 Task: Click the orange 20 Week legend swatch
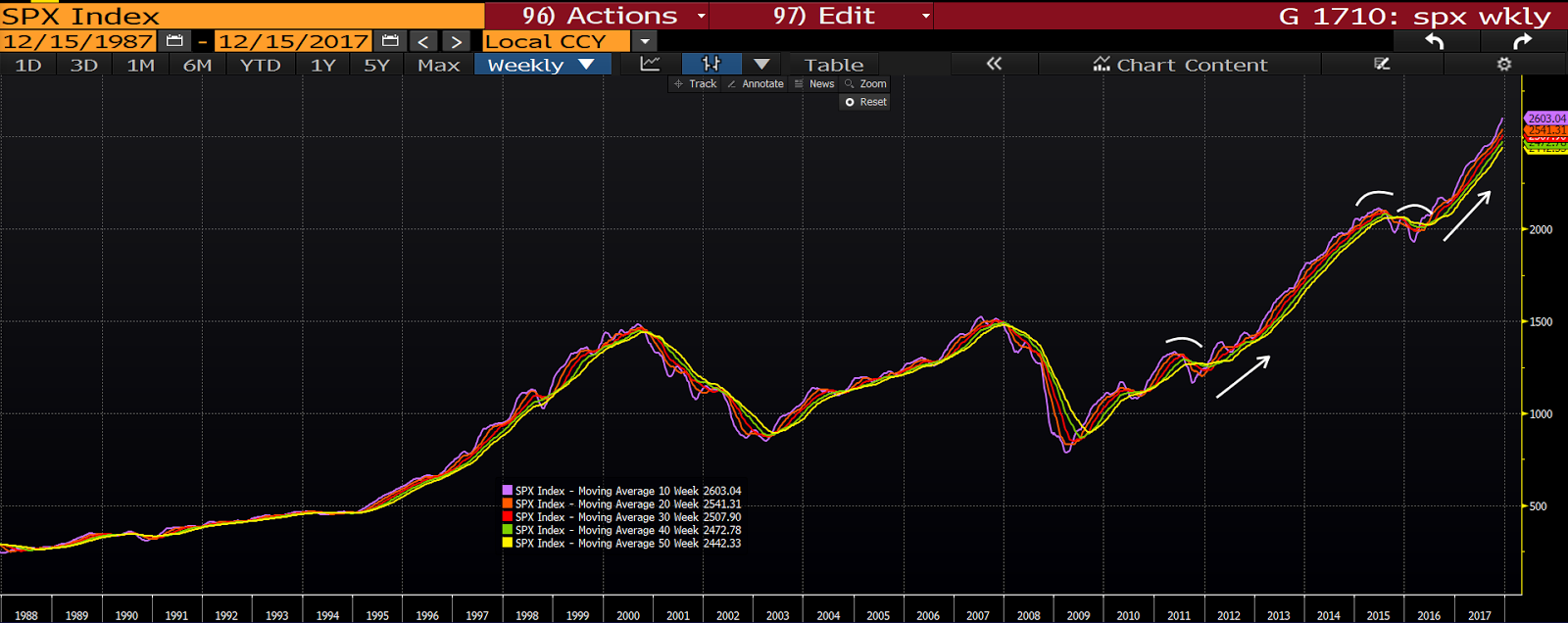(508, 503)
